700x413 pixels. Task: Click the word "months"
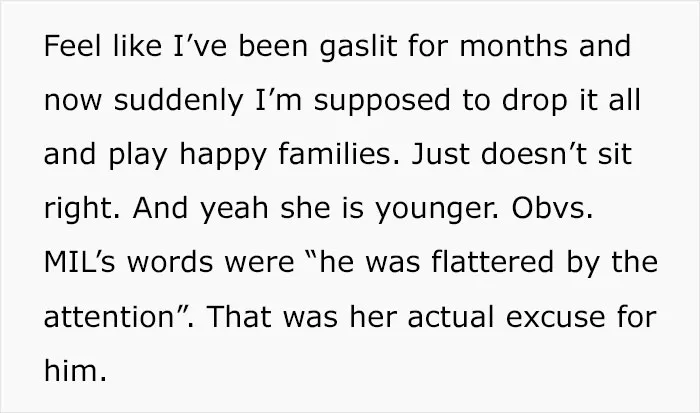pyautogui.click(x=513, y=46)
